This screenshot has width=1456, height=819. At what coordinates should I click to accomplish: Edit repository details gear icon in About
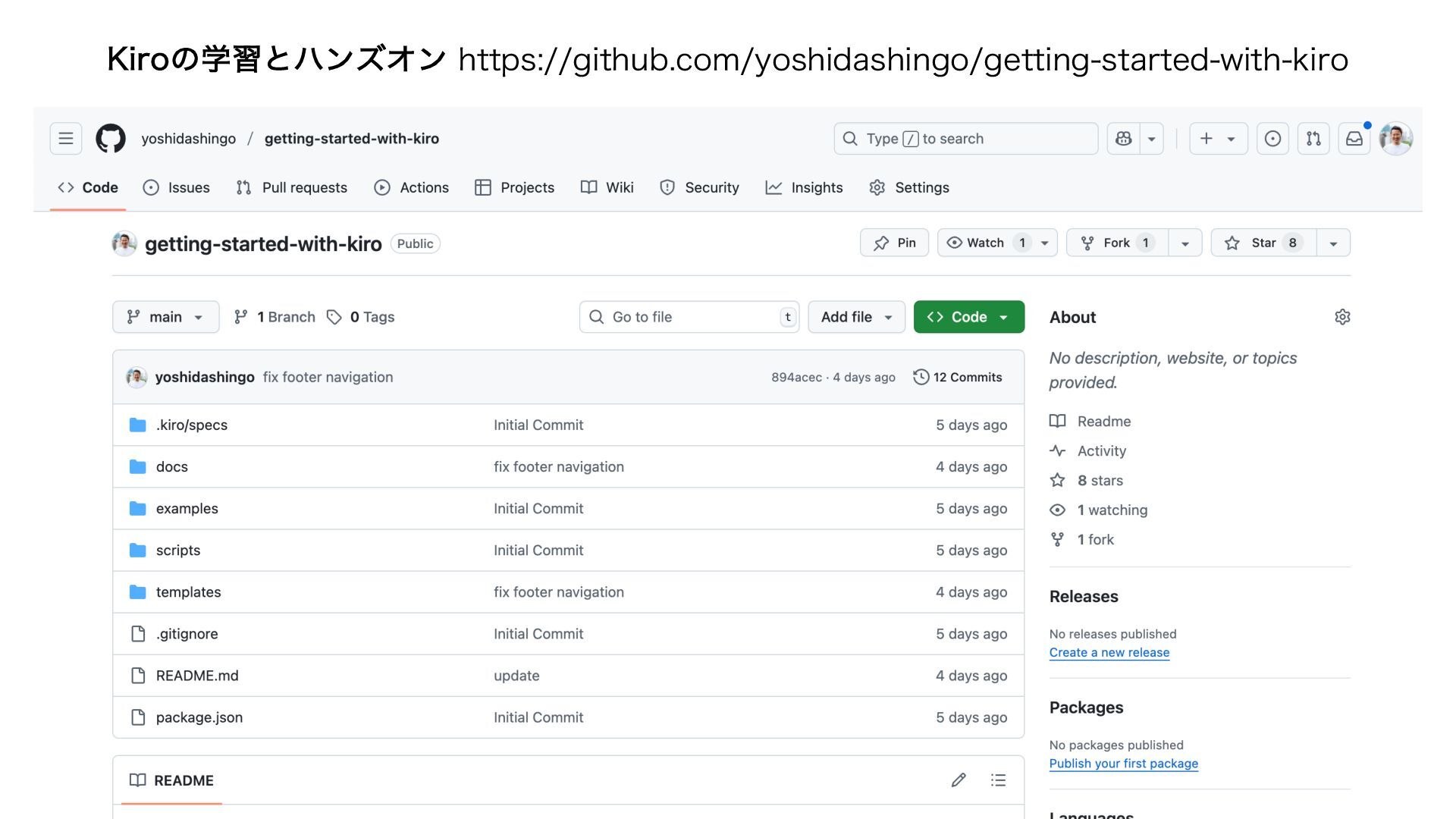(x=1342, y=317)
